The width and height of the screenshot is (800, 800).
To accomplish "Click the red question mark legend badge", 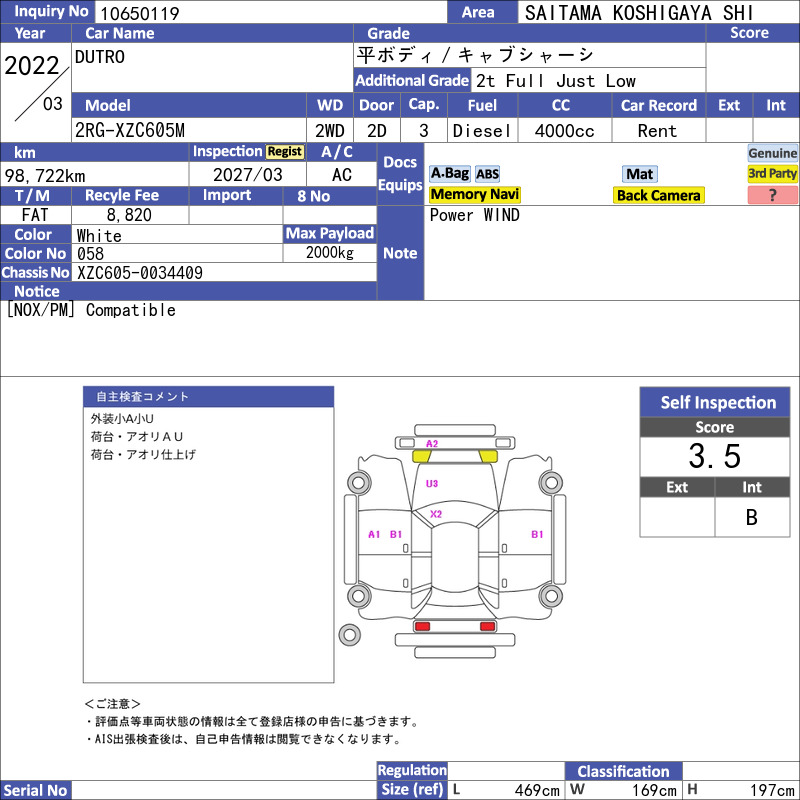I will tap(772, 195).
